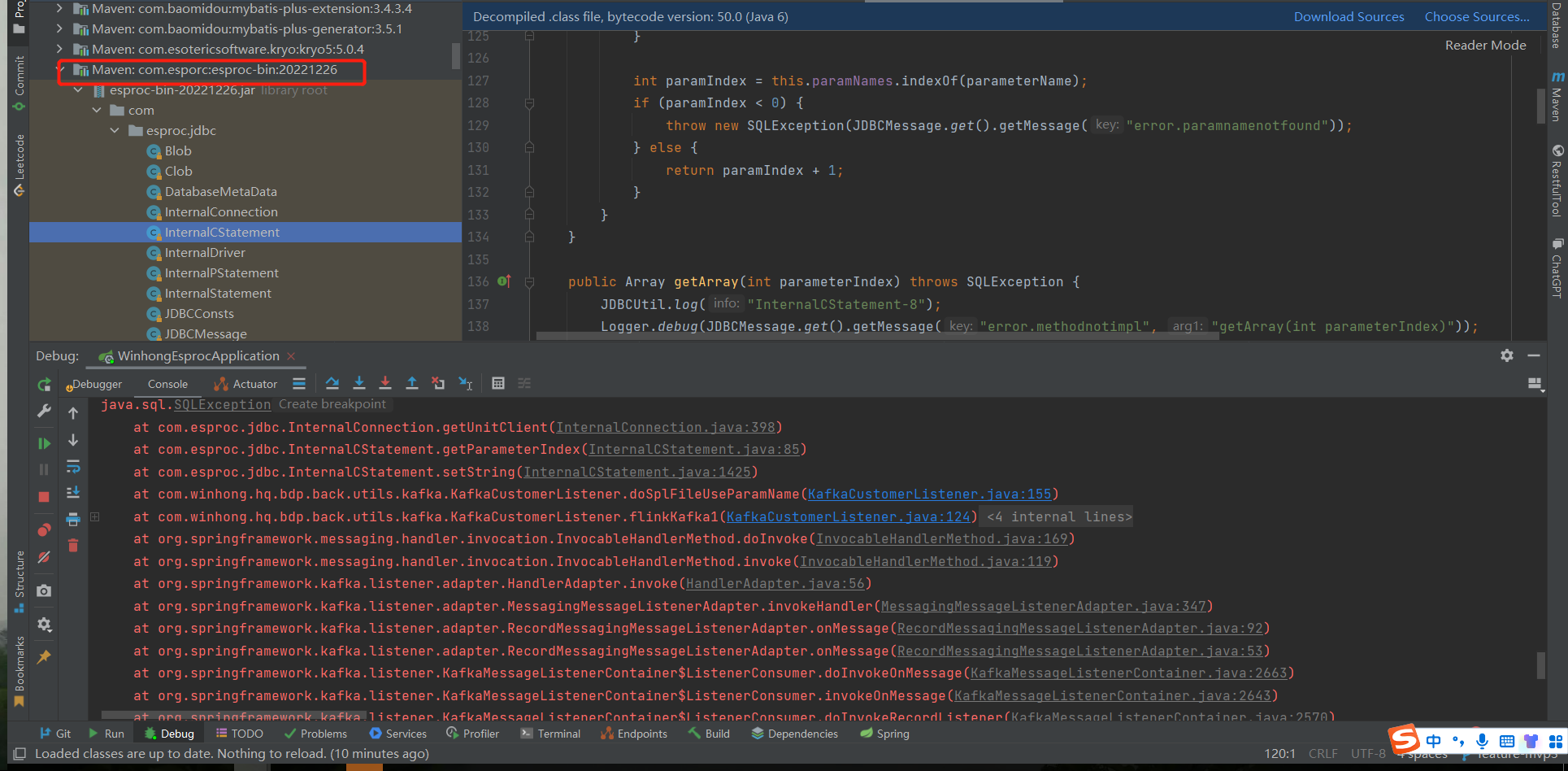
Task: Click the Step Out debugger icon
Action: [412, 383]
